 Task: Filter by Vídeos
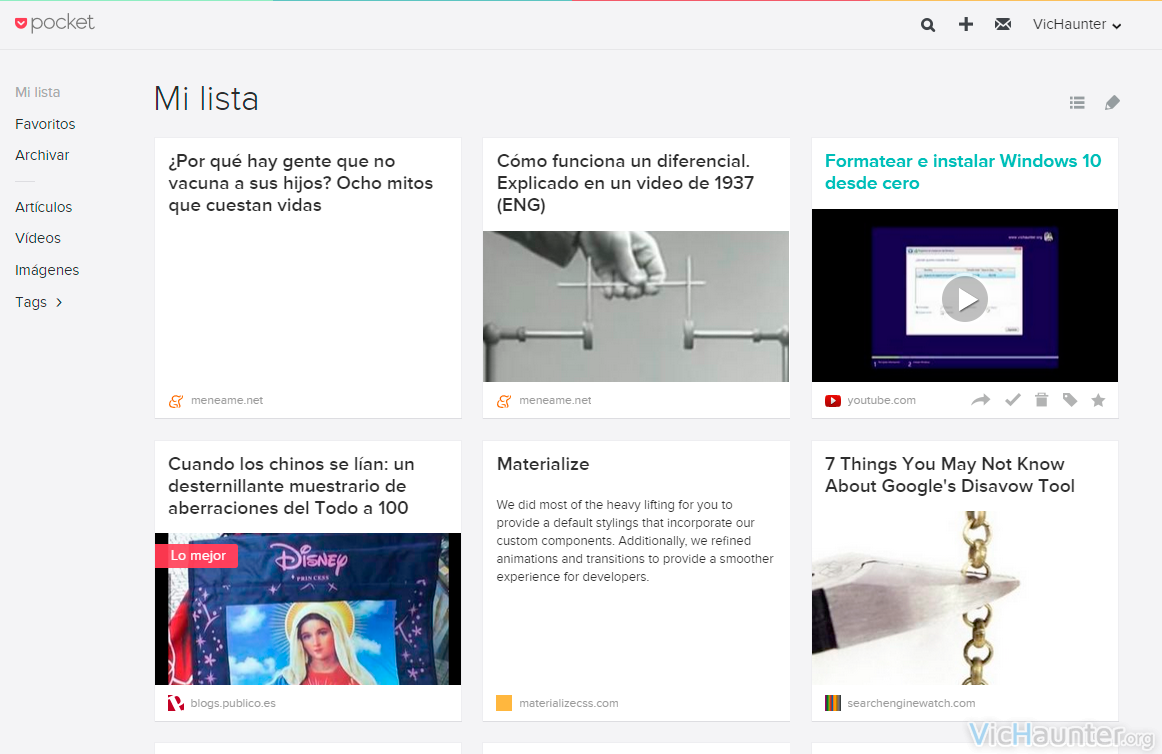pyautogui.click(x=38, y=238)
